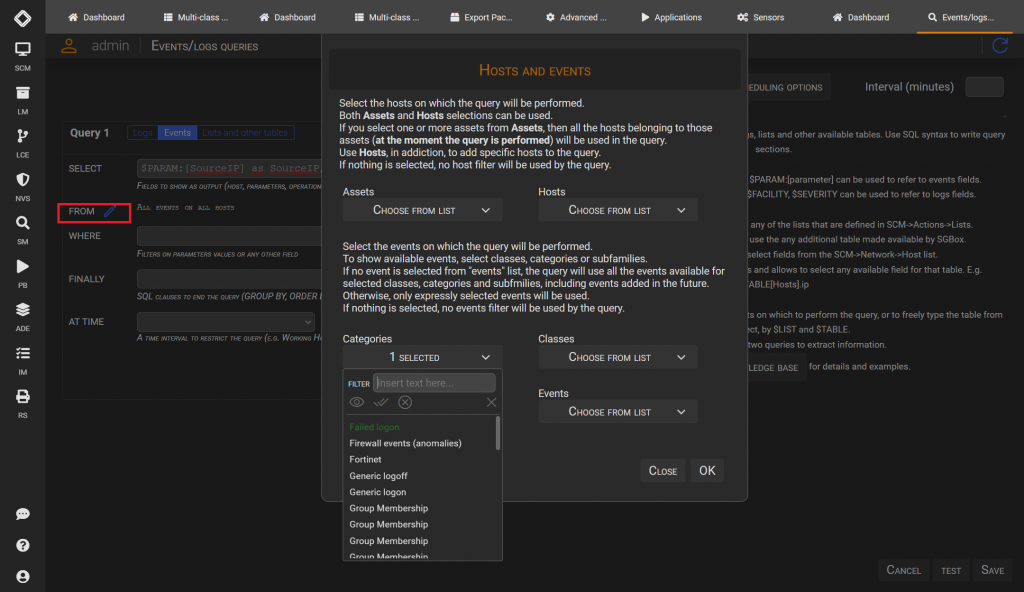The width and height of the screenshot is (1024, 592).
Task: Click the pencil edit icon next to FROM
Action: [x=110, y=211]
